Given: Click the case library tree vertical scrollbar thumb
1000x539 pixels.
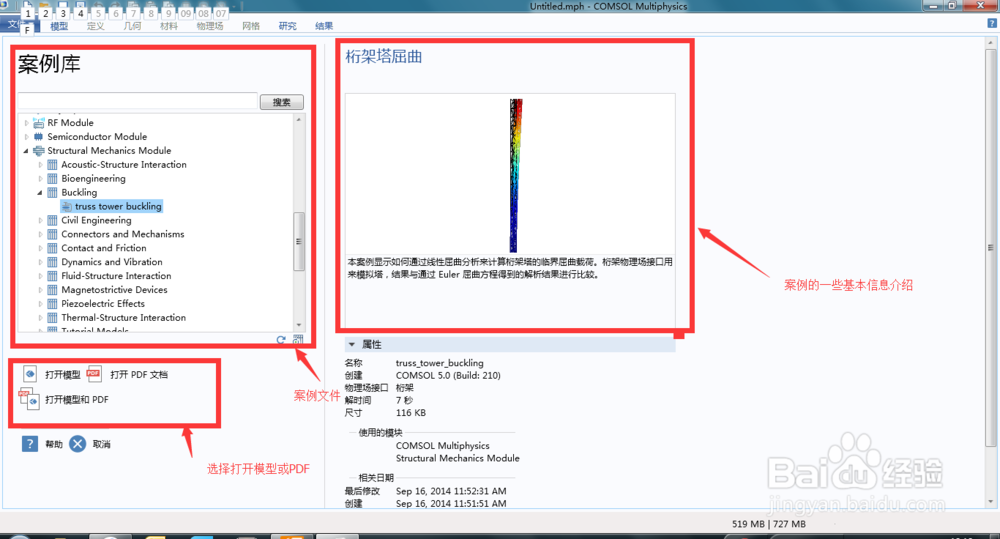Looking at the screenshot, I should (x=298, y=241).
